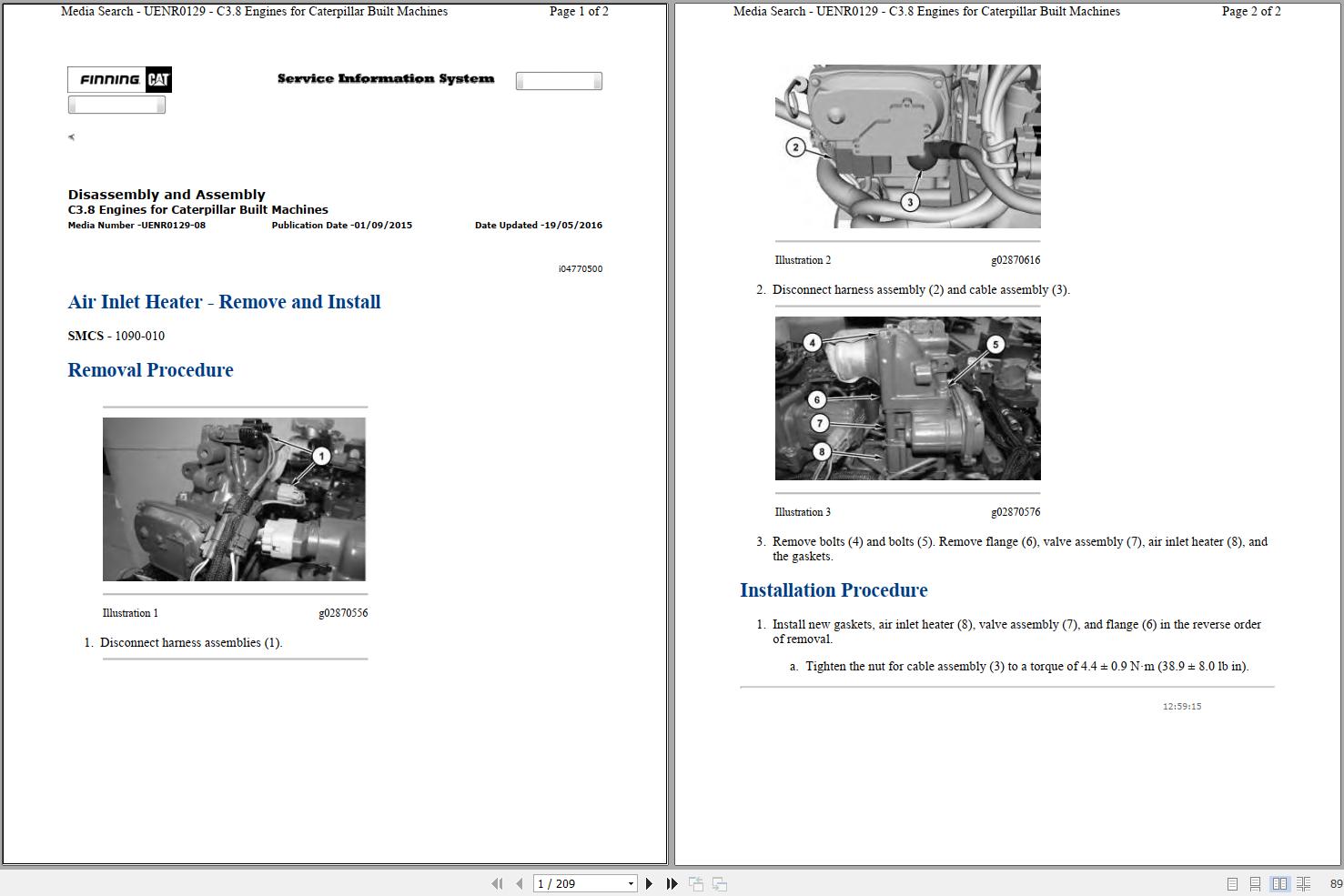Click the Removal Procedure heading
This screenshot has width=1344, height=896.
[150, 370]
